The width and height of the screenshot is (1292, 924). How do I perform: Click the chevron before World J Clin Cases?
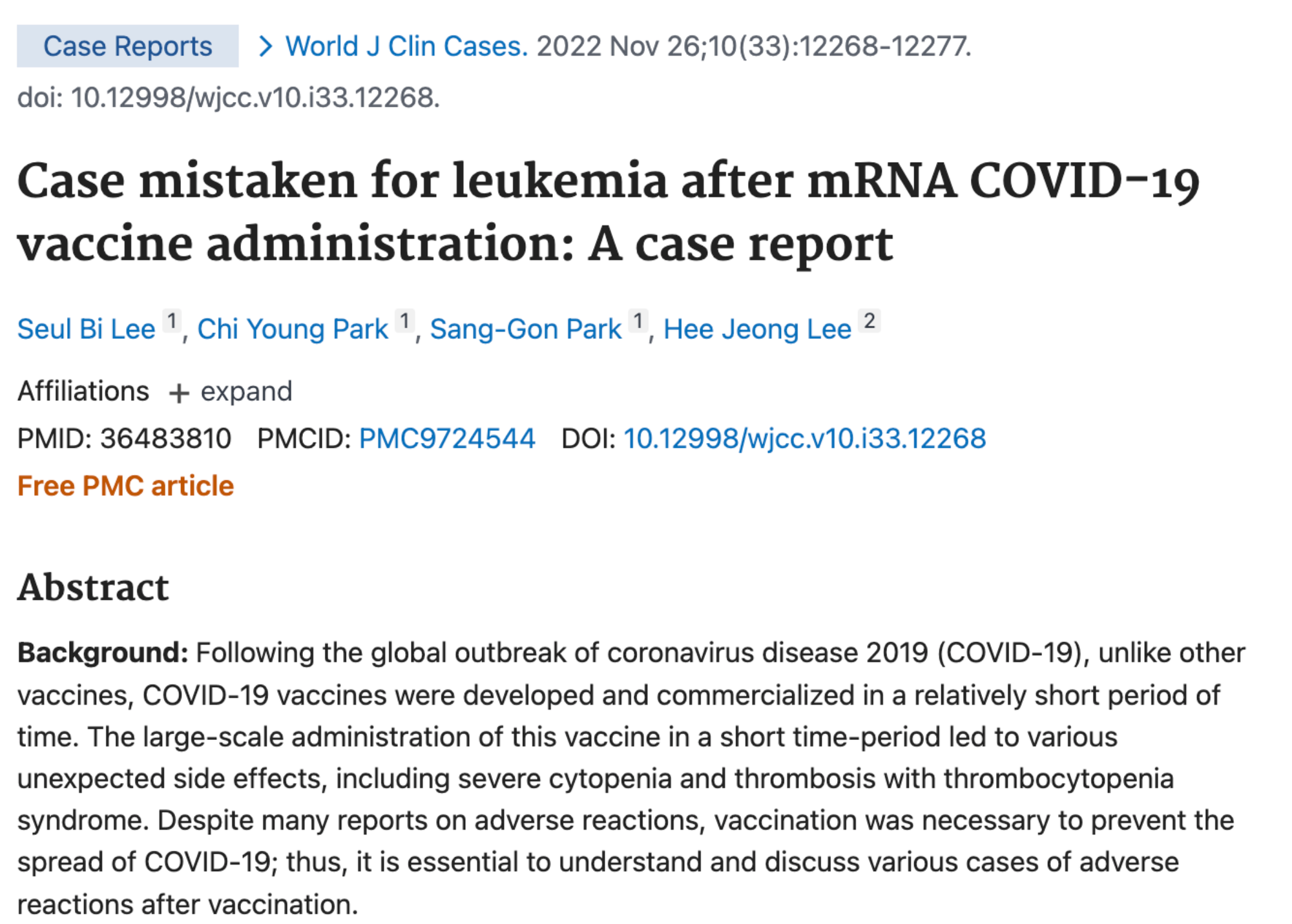[265, 46]
